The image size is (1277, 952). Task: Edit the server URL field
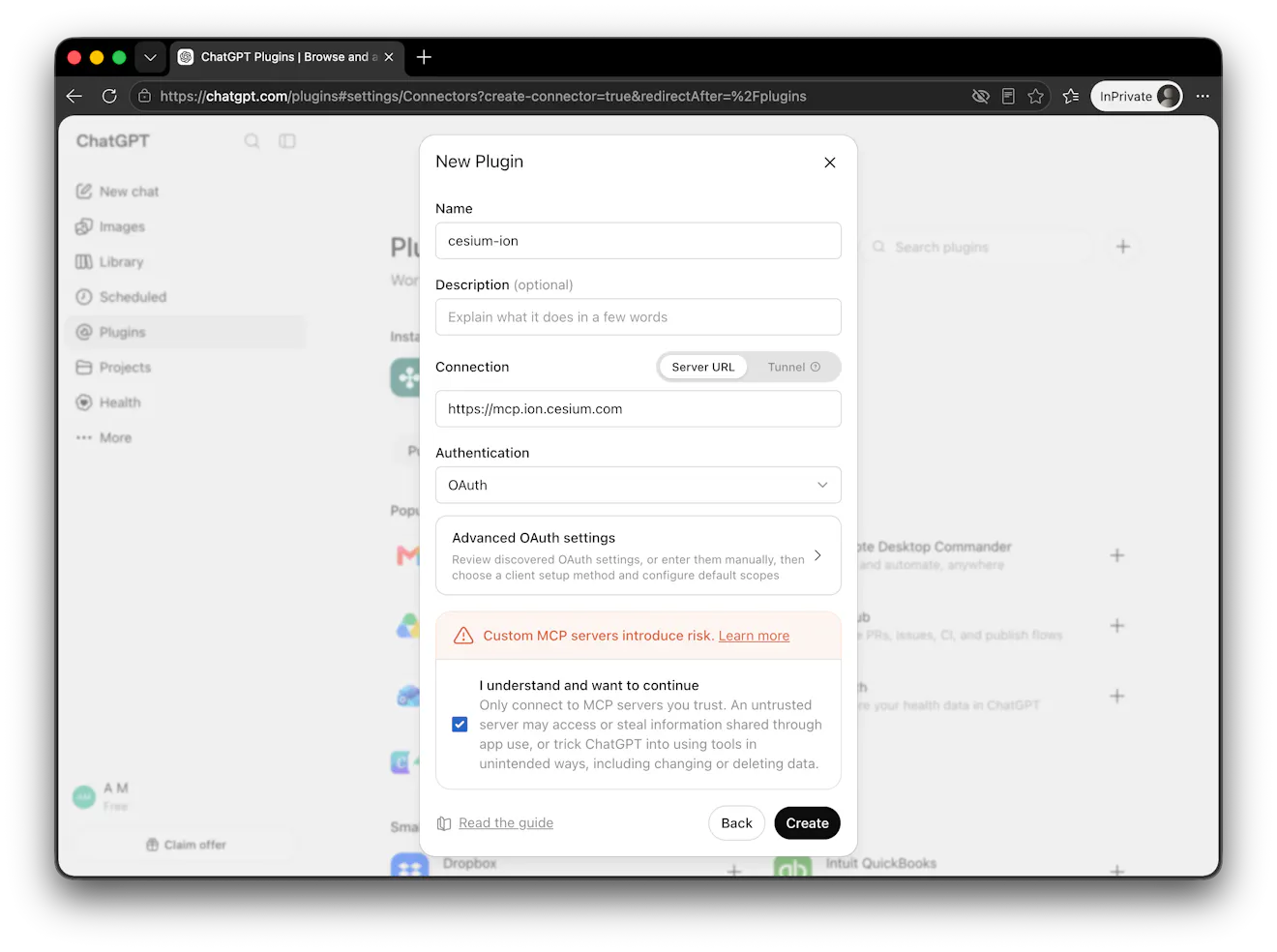(638, 409)
